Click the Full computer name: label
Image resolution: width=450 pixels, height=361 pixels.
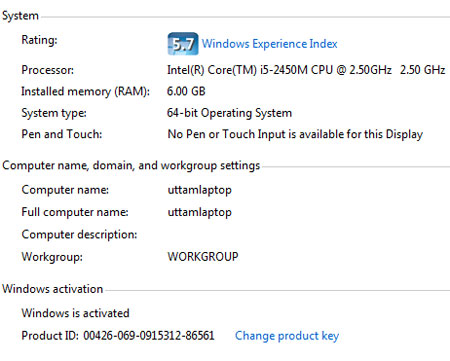pos(75,212)
